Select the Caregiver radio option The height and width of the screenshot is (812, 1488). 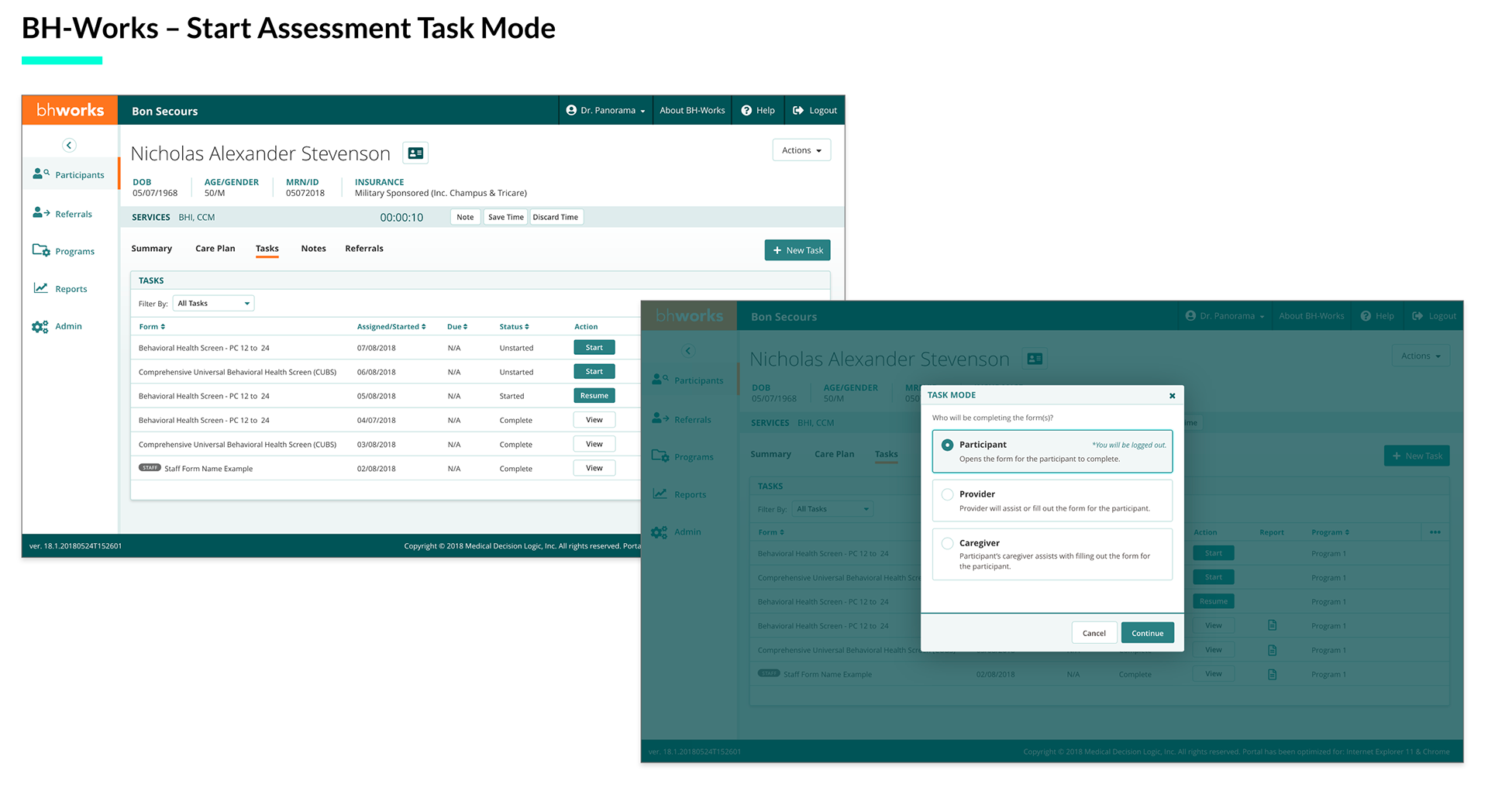coord(947,543)
